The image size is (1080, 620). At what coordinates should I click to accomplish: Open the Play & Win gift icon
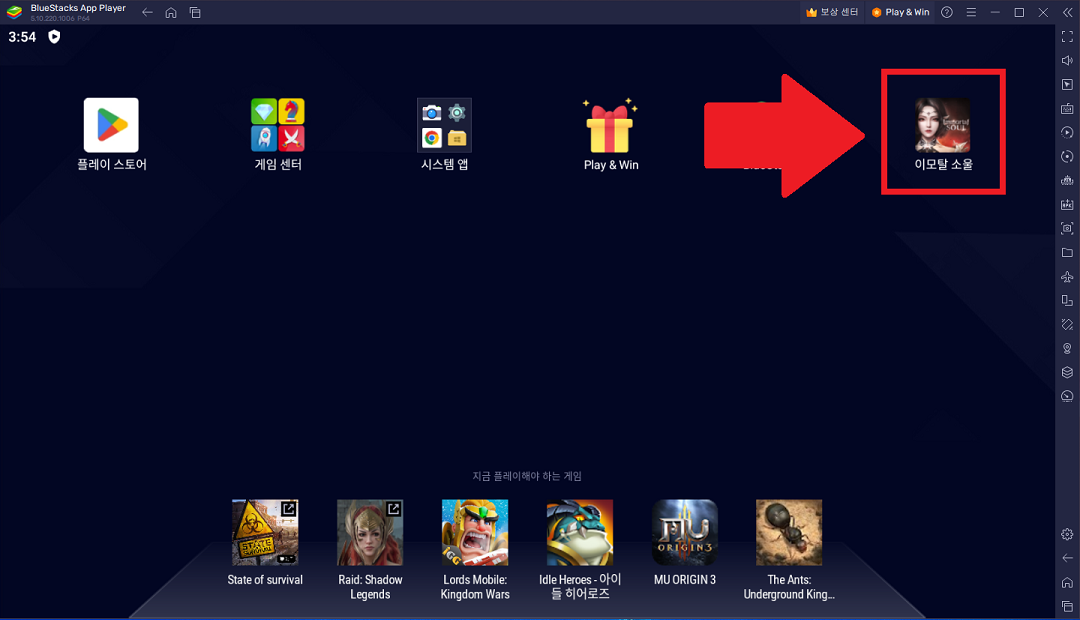[610, 125]
